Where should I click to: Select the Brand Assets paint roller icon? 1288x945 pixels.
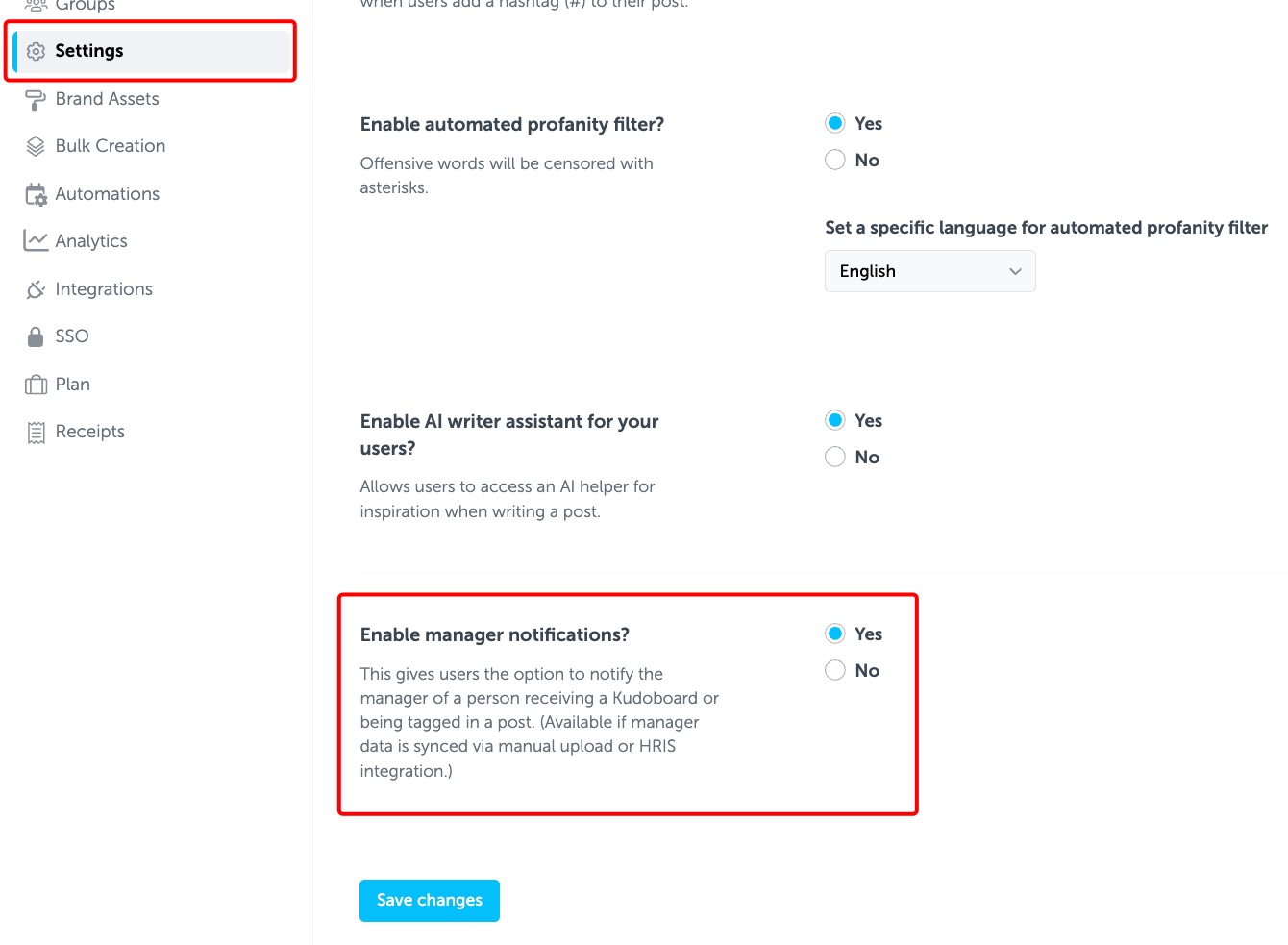pyautogui.click(x=36, y=98)
